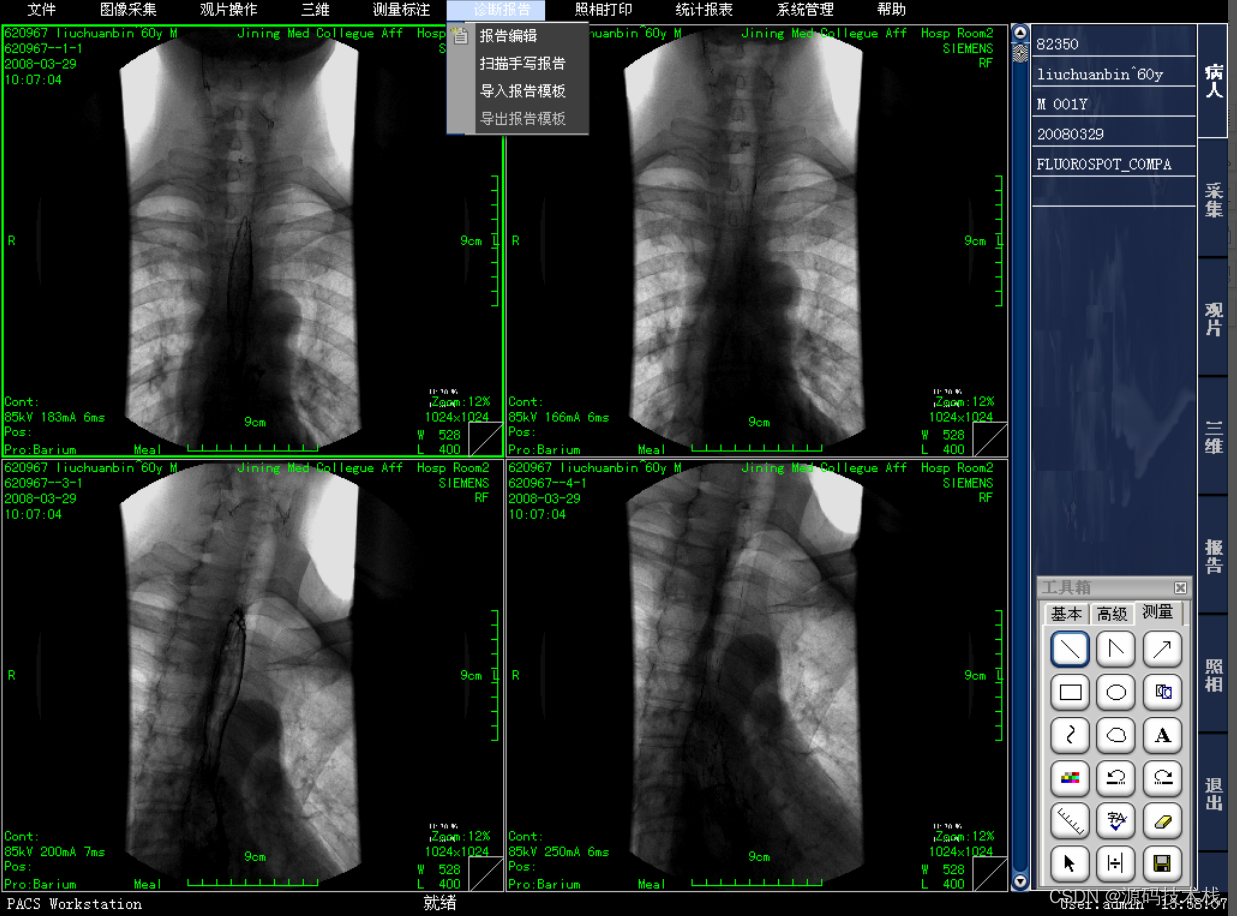Open the 文件 menu
1237x916 pixels.
(x=42, y=10)
